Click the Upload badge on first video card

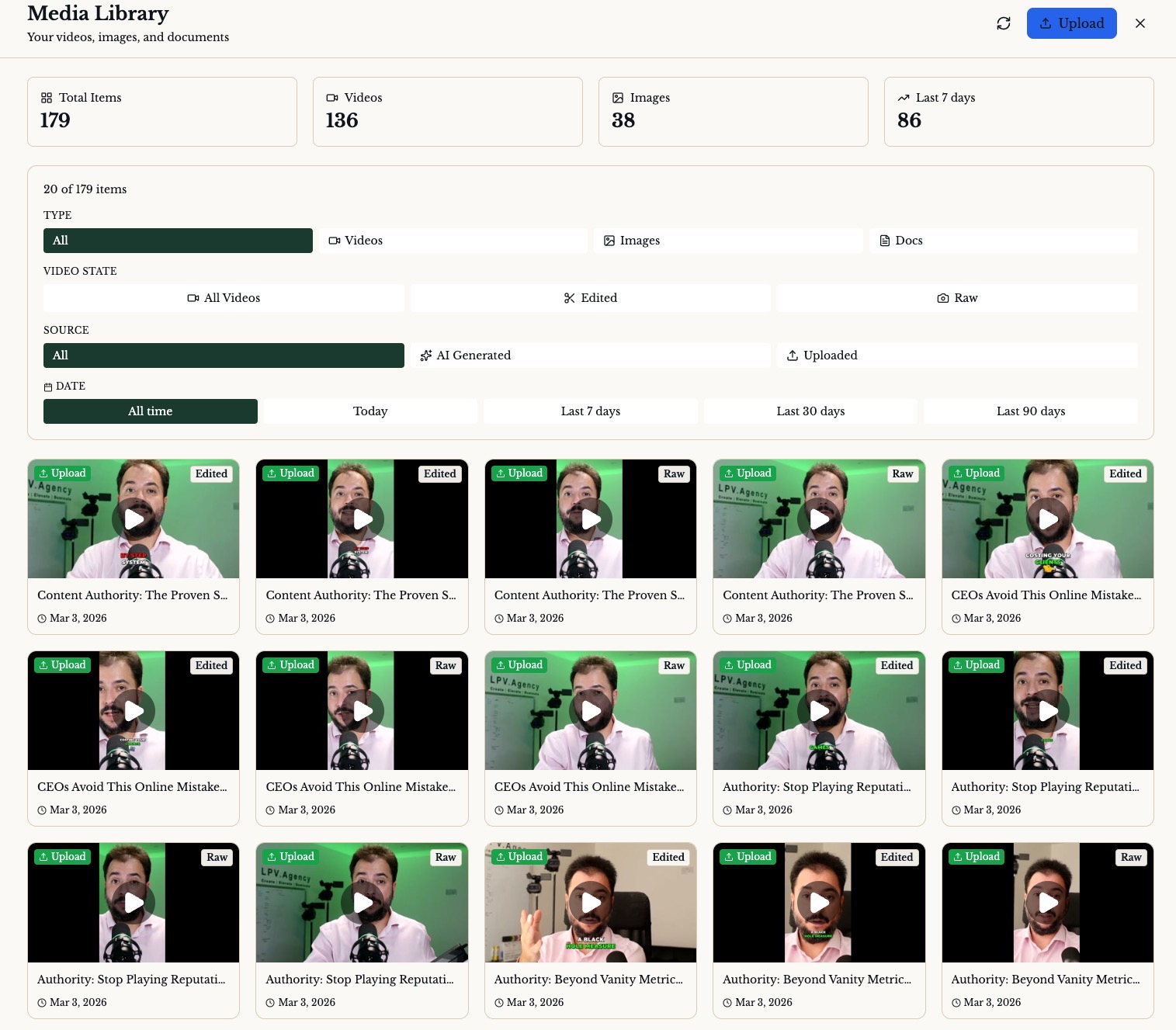(62, 473)
